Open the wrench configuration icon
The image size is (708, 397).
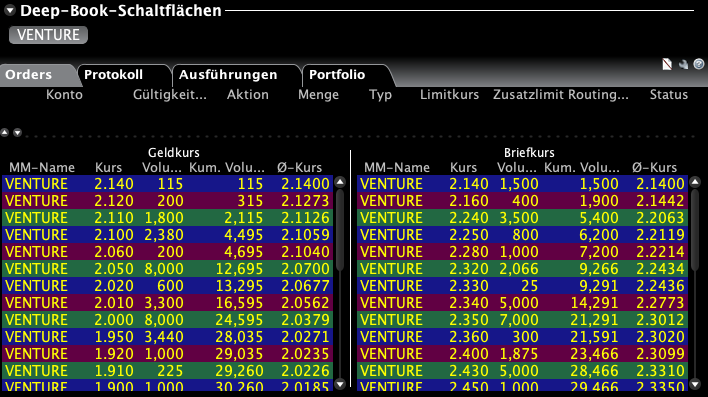coord(683,65)
